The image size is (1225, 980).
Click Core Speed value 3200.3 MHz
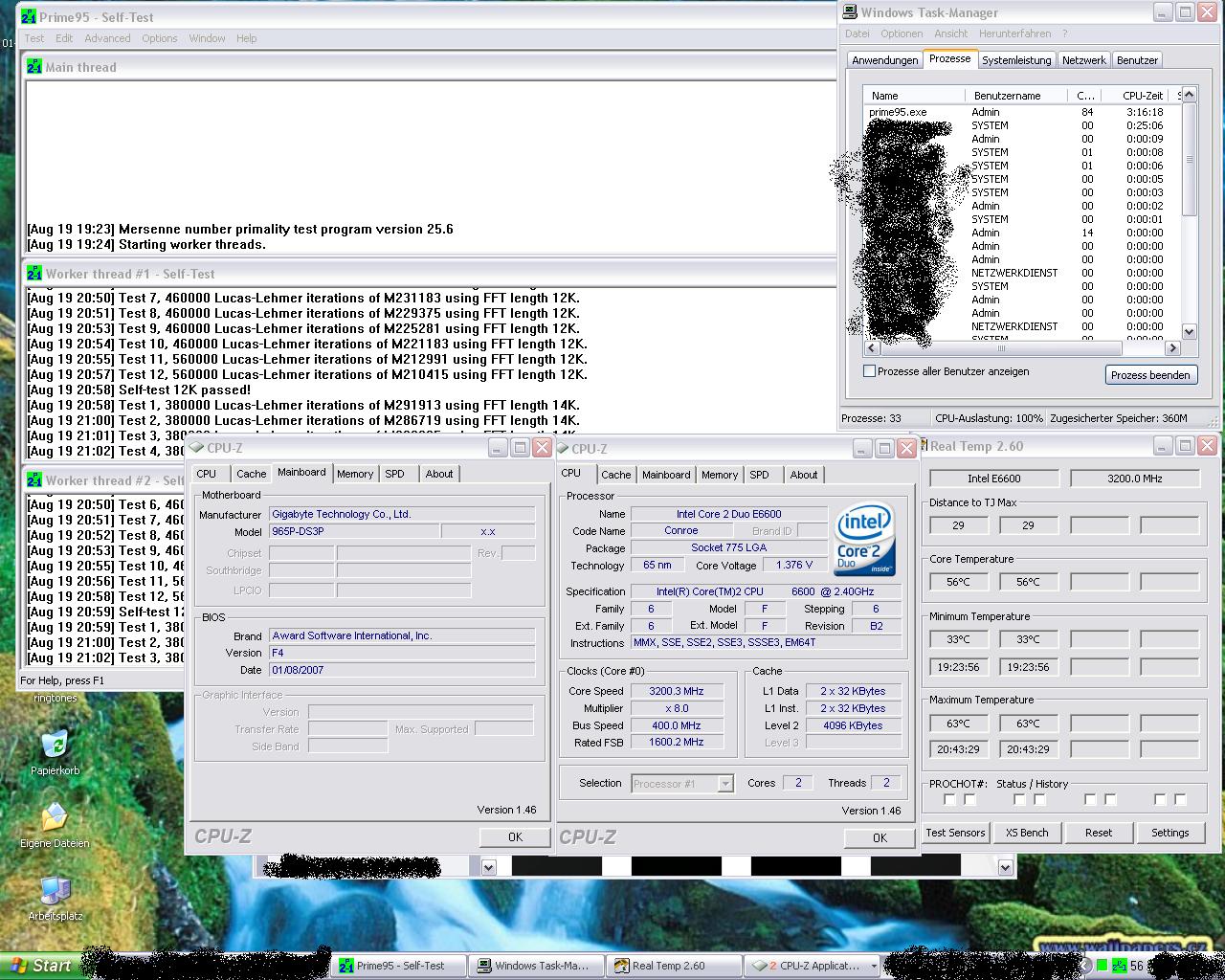click(676, 691)
